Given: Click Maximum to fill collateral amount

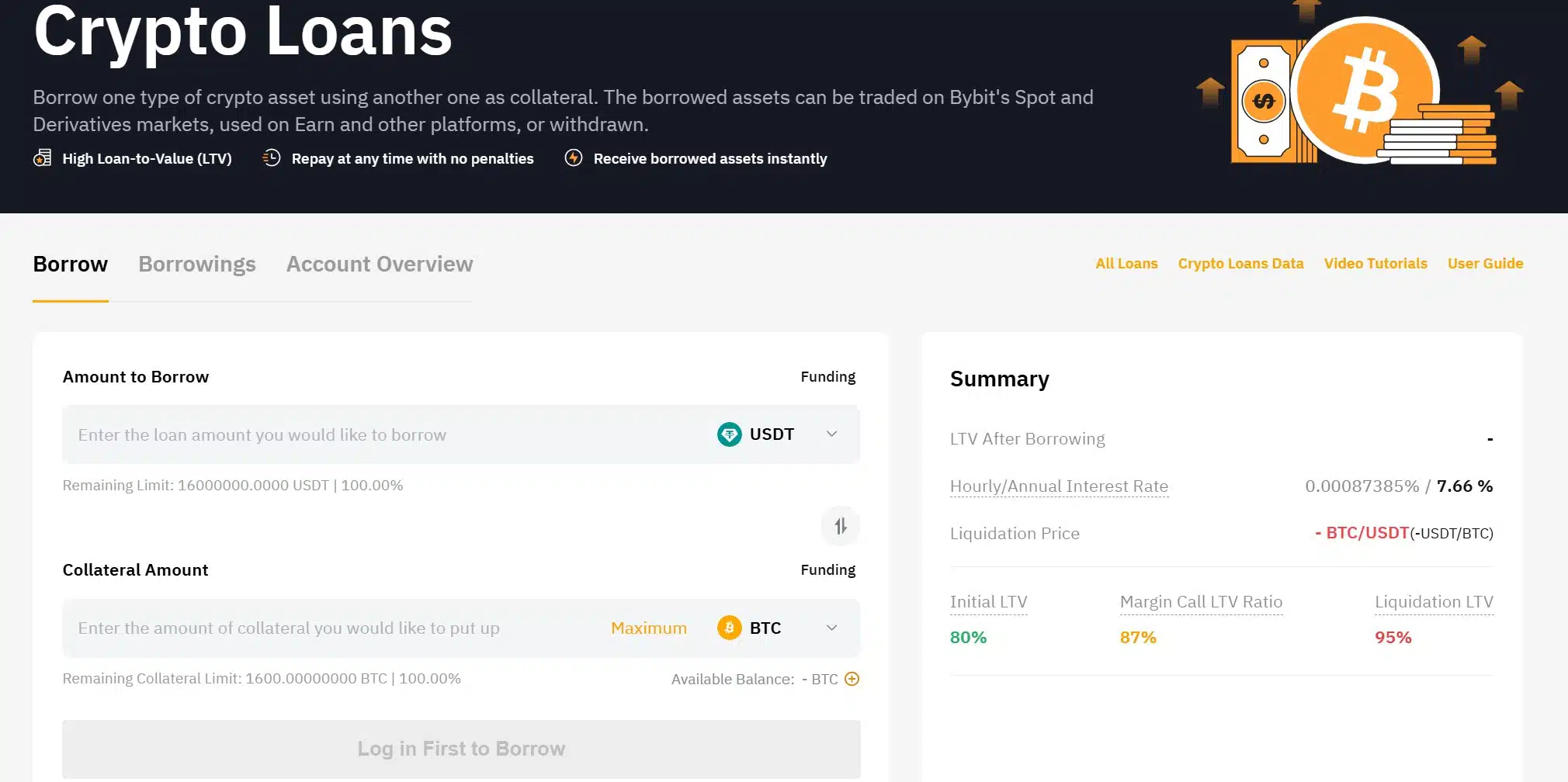Looking at the screenshot, I should (x=648, y=628).
